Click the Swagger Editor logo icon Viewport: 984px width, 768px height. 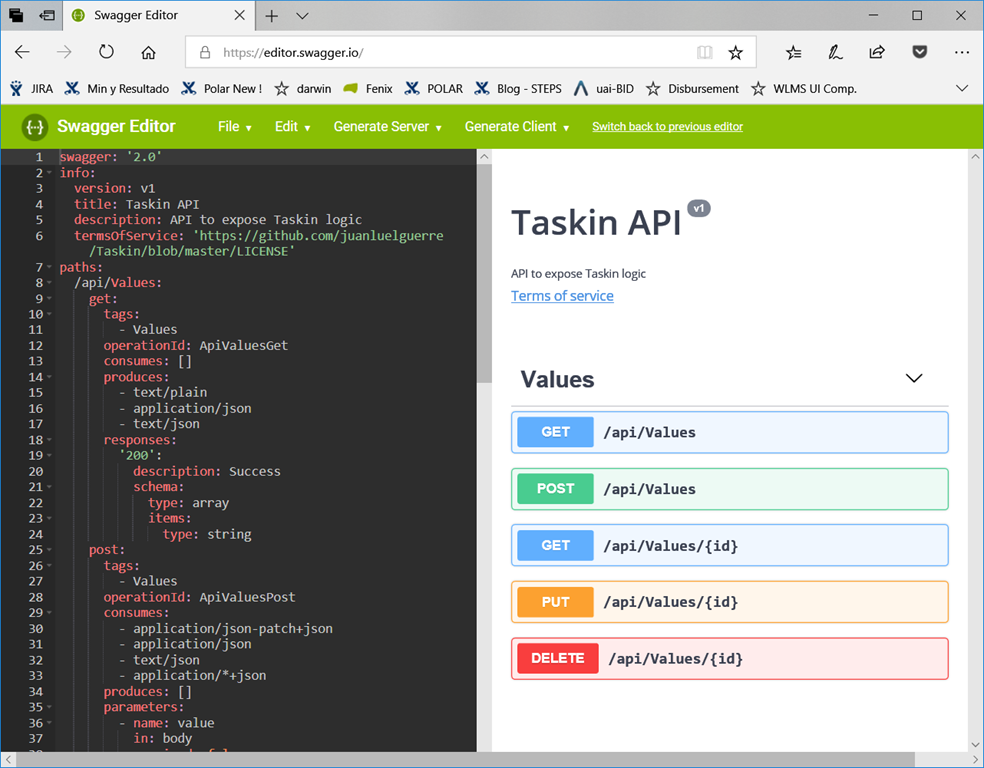coord(36,127)
